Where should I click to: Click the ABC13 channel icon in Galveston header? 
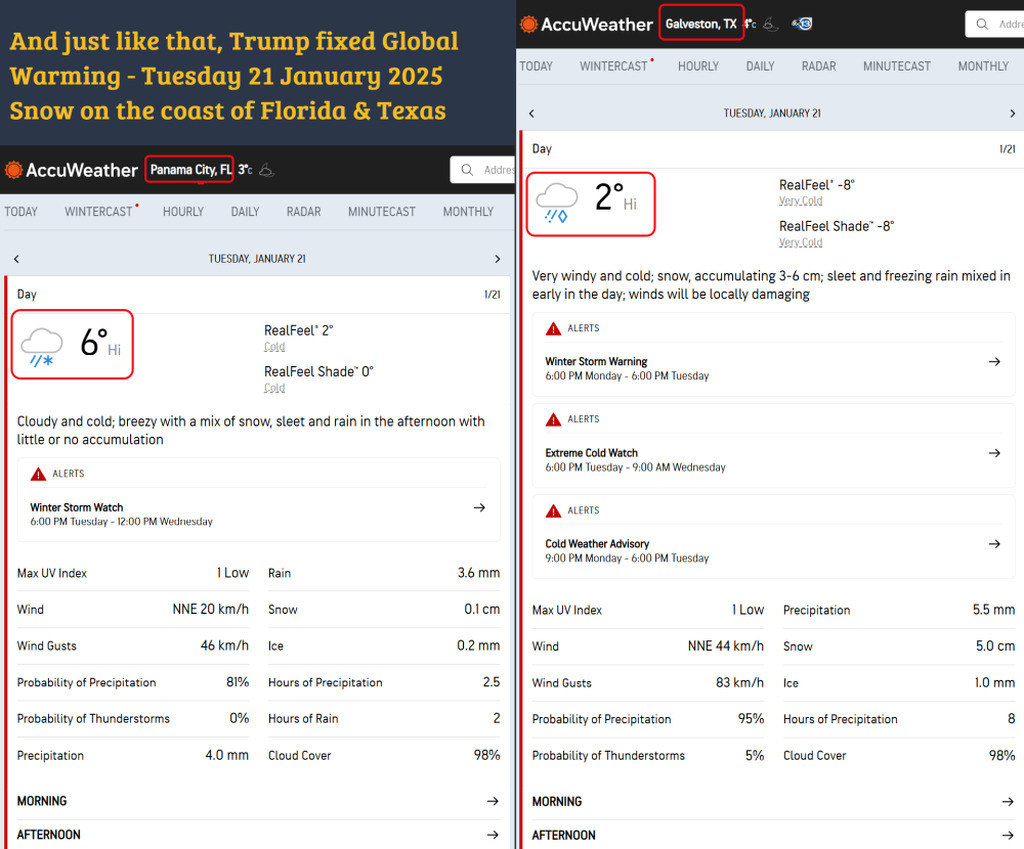(x=801, y=24)
